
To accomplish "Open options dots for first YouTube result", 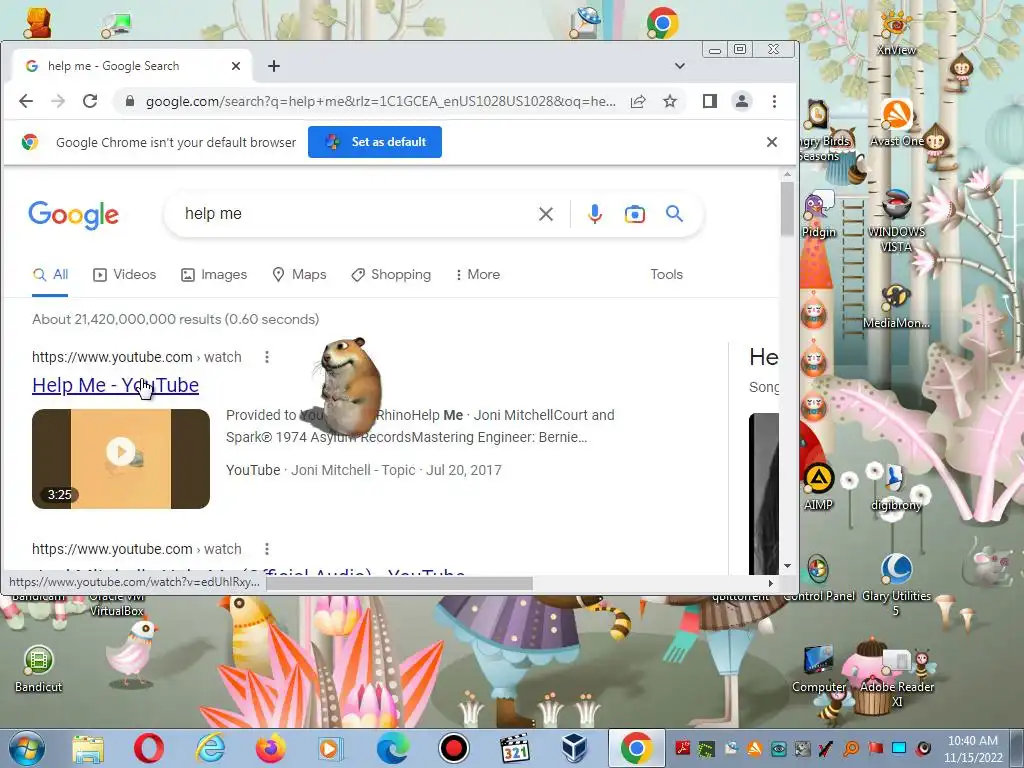I will [x=266, y=357].
